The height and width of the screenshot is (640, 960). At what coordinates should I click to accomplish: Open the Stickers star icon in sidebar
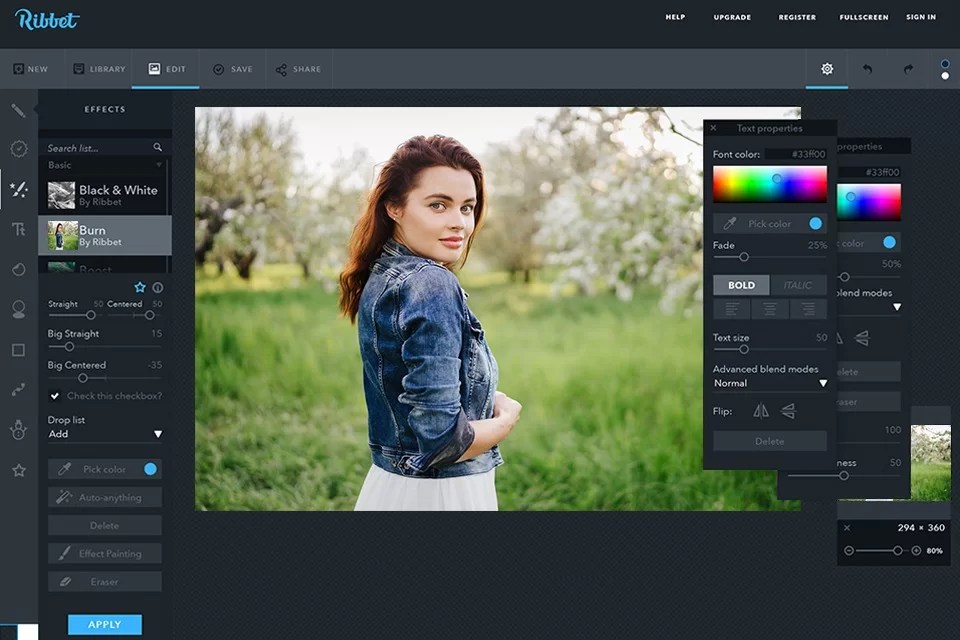(18, 469)
